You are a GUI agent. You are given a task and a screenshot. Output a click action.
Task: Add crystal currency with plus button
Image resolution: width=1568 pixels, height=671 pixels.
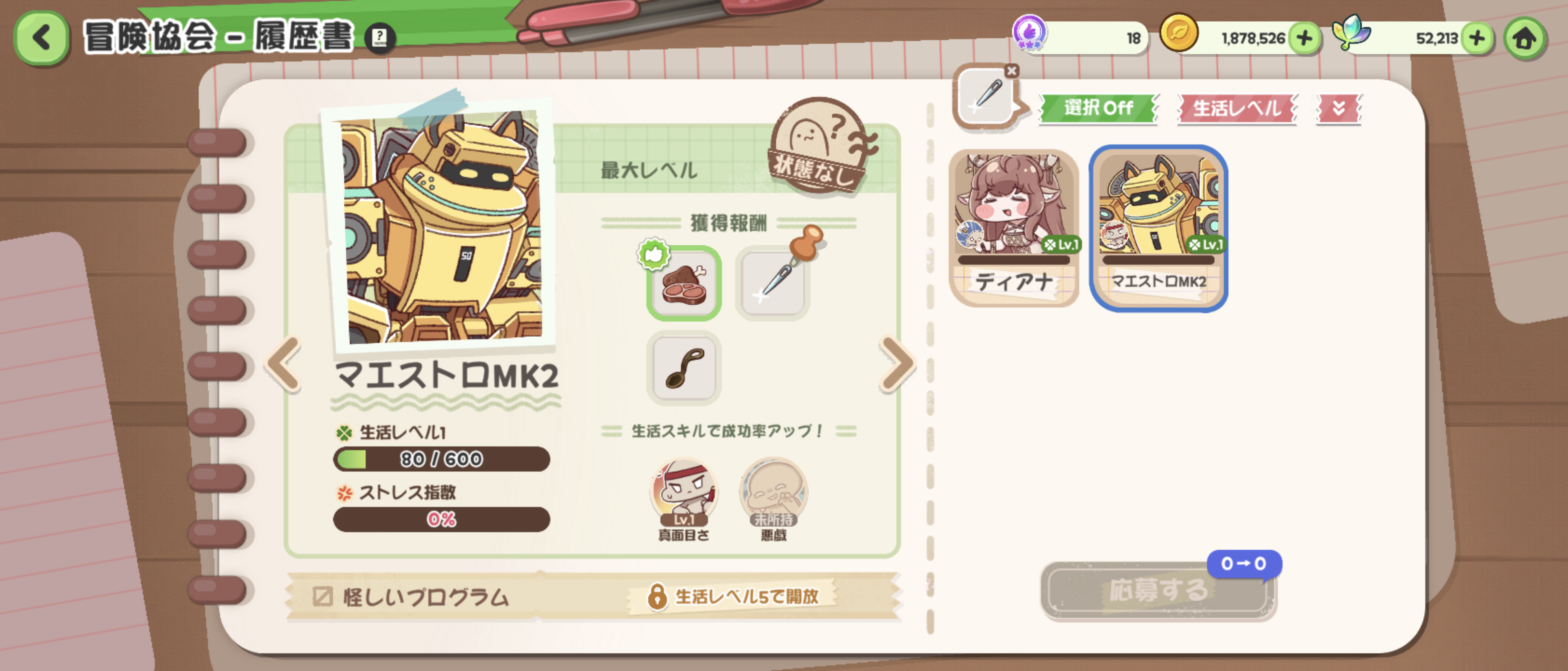[1477, 38]
